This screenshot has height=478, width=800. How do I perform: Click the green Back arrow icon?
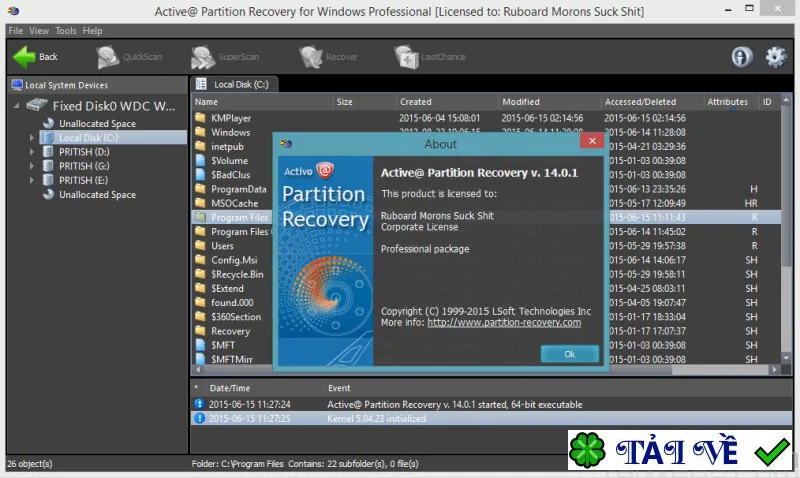(x=24, y=57)
